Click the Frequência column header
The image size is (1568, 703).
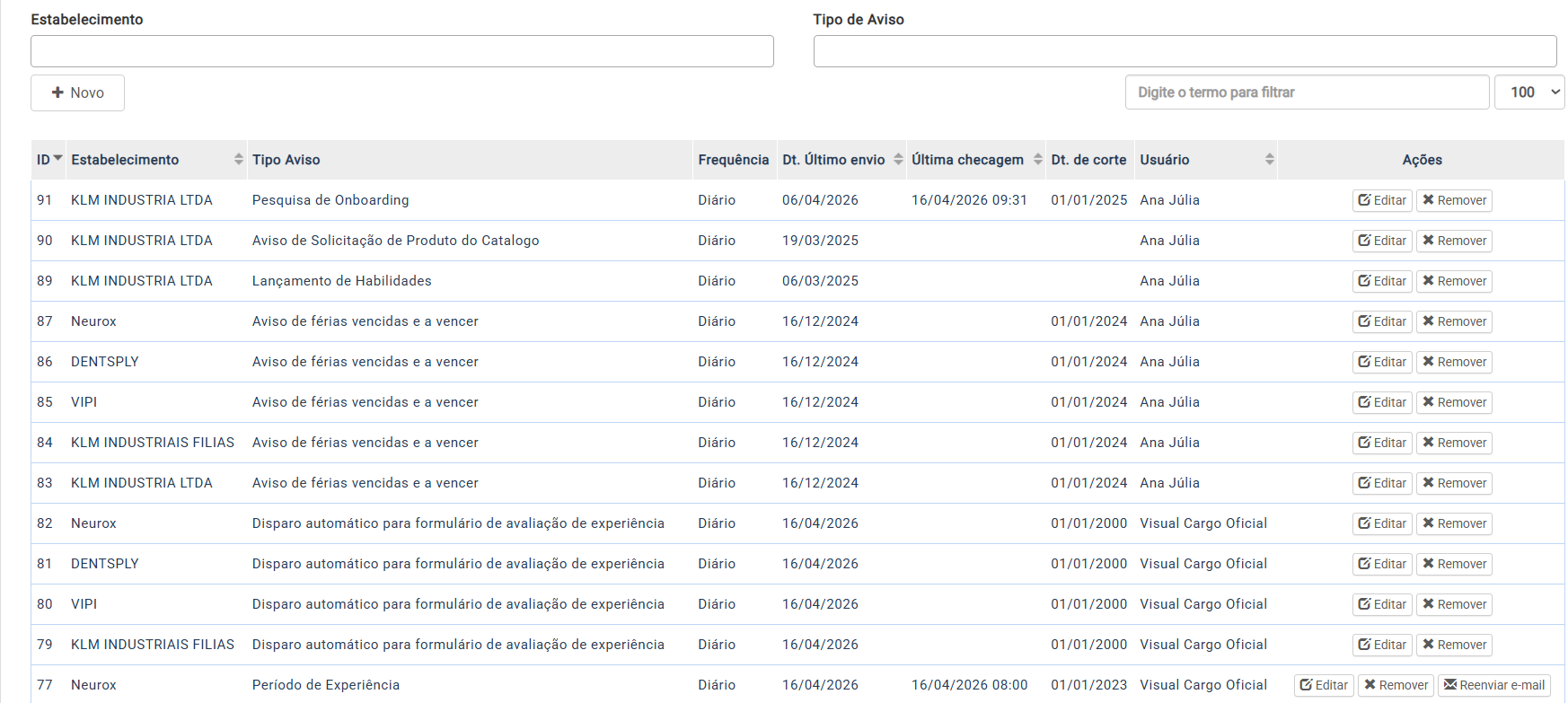[x=733, y=160]
